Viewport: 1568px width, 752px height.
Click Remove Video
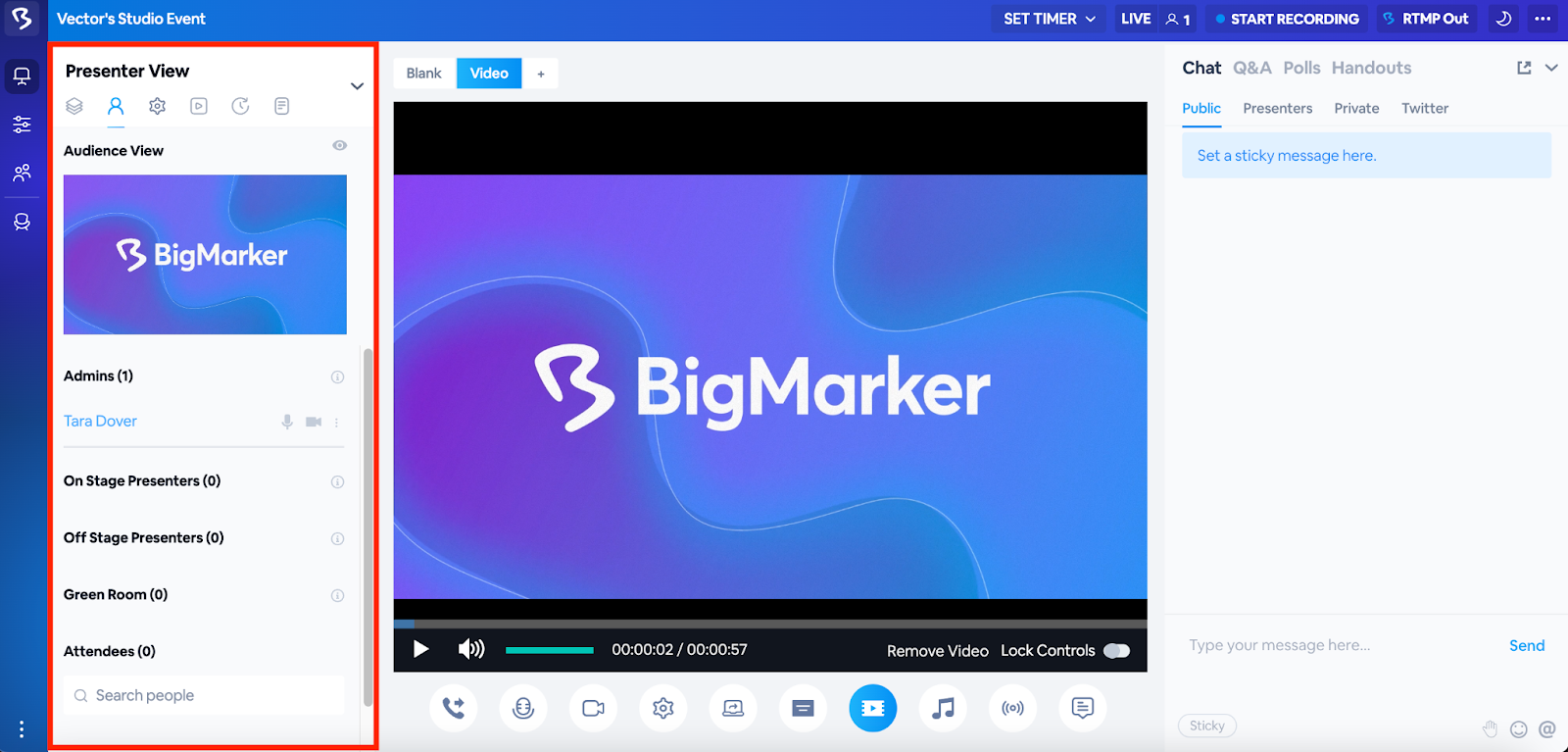(938, 651)
